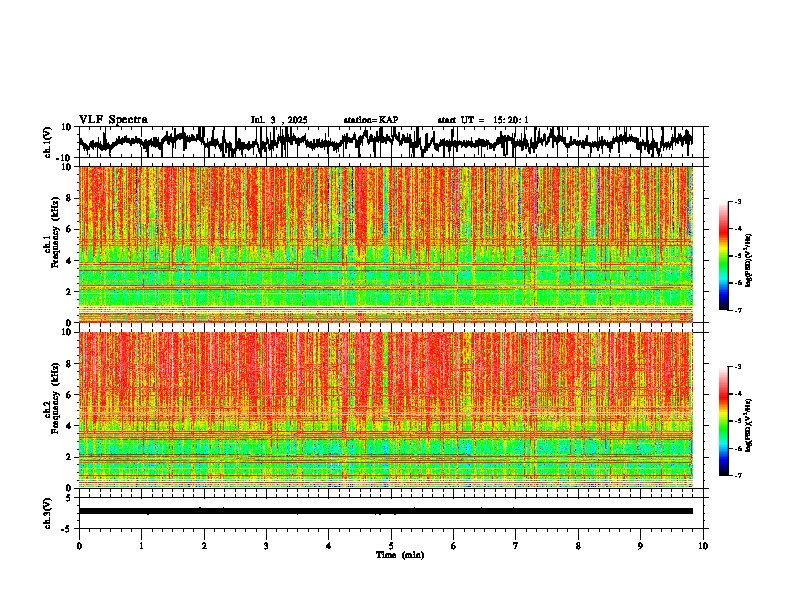
Task: Click the "4" kHz tick on ch.2 spectrogram
Action: click(69, 426)
